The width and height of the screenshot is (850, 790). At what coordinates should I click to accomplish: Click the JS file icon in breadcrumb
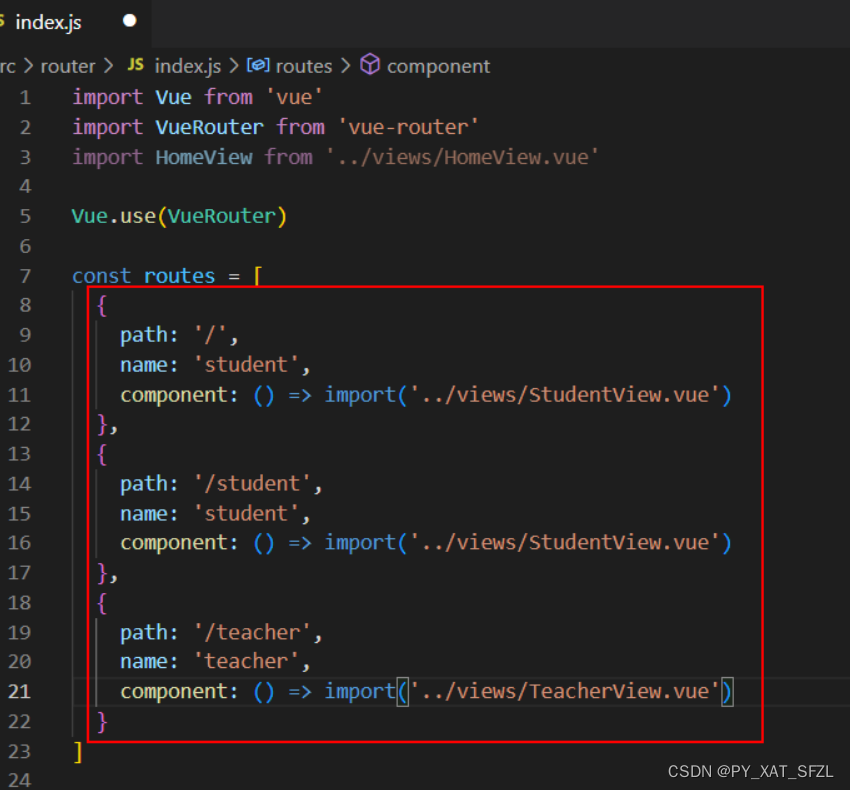[136, 65]
